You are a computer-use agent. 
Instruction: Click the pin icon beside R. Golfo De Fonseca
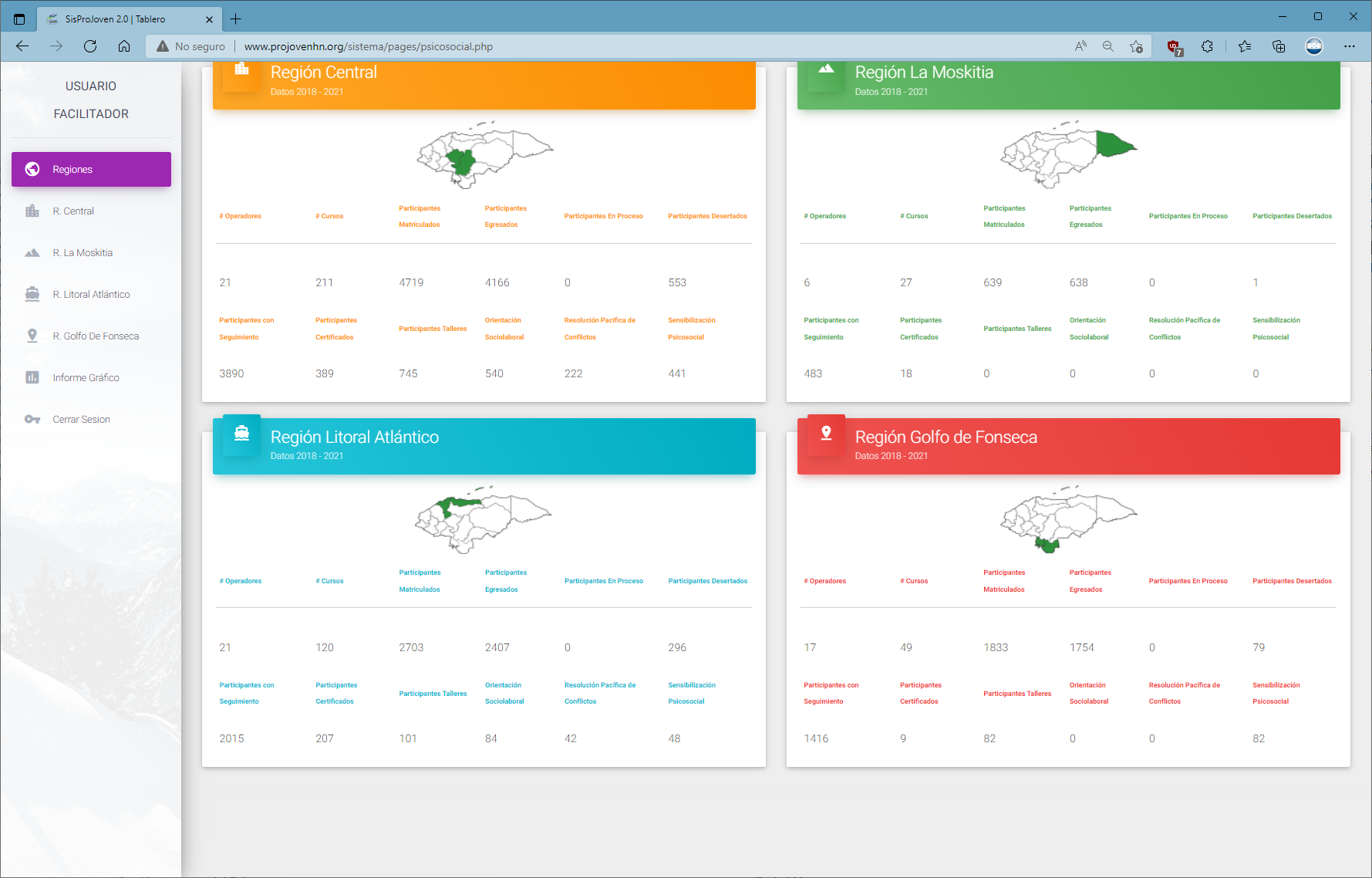point(32,336)
